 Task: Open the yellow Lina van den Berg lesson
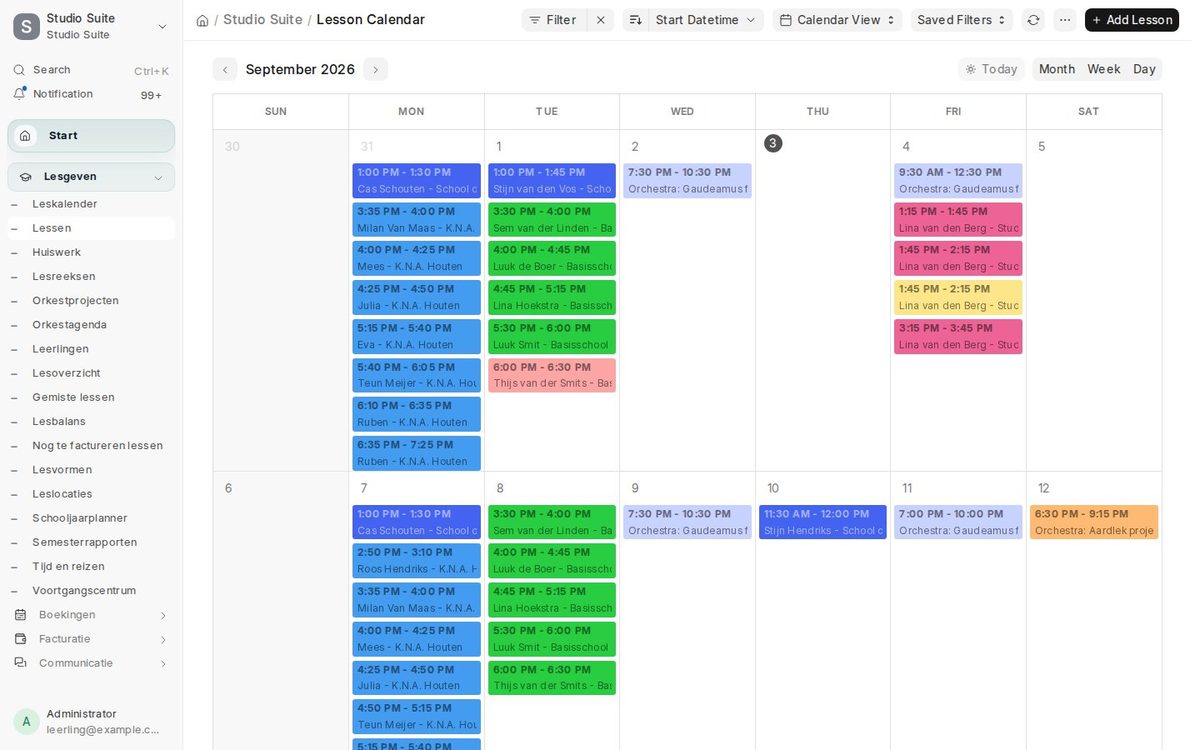pyautogui.click(x=958, y=297)
